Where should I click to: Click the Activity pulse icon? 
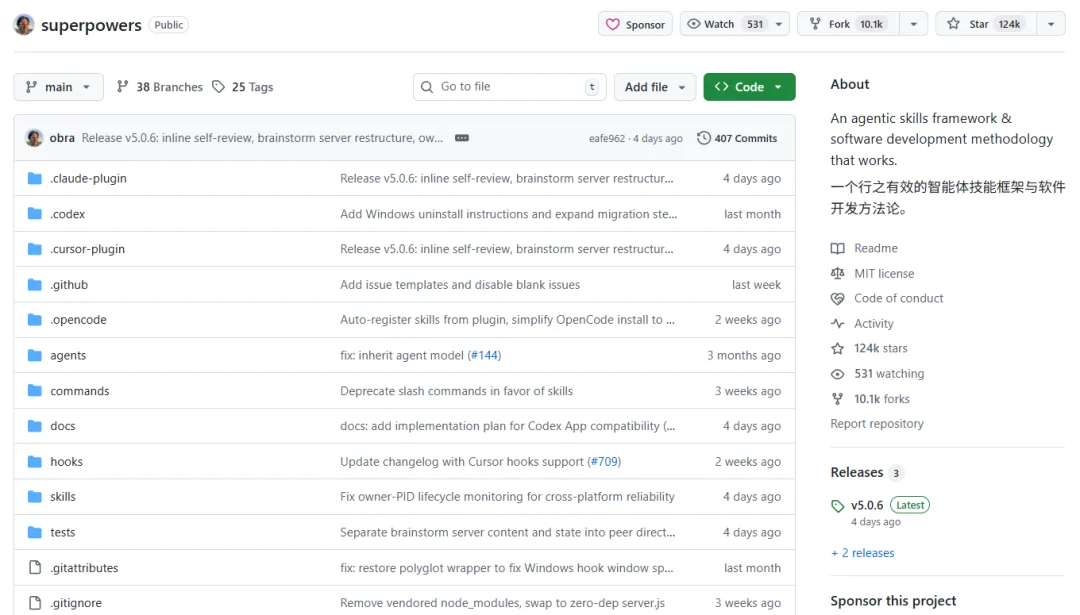coord(838,324)
